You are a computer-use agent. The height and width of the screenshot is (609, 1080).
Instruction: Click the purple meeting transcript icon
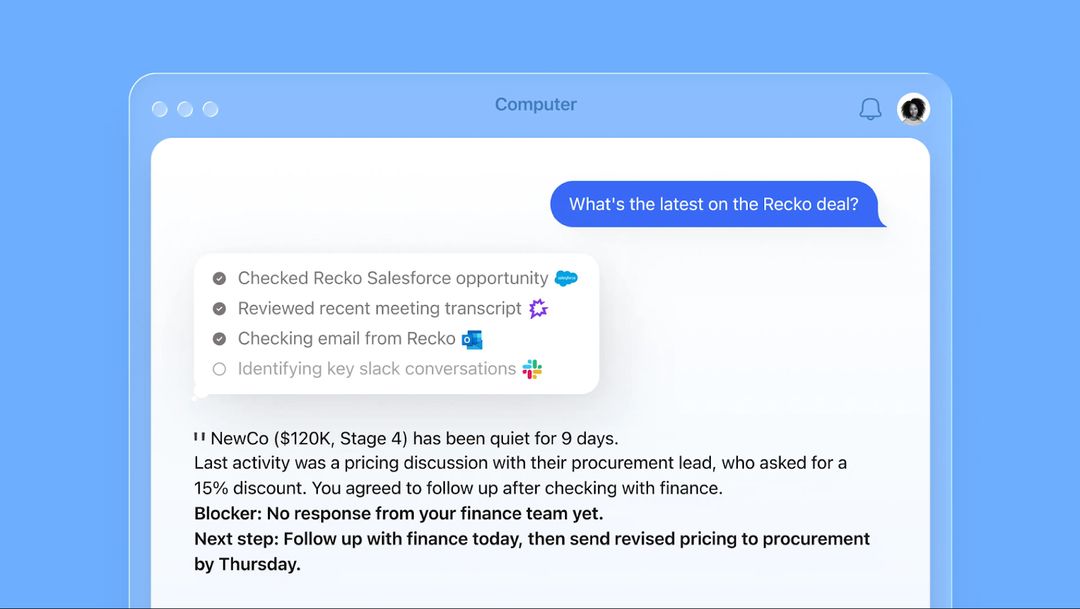[539, 308]
